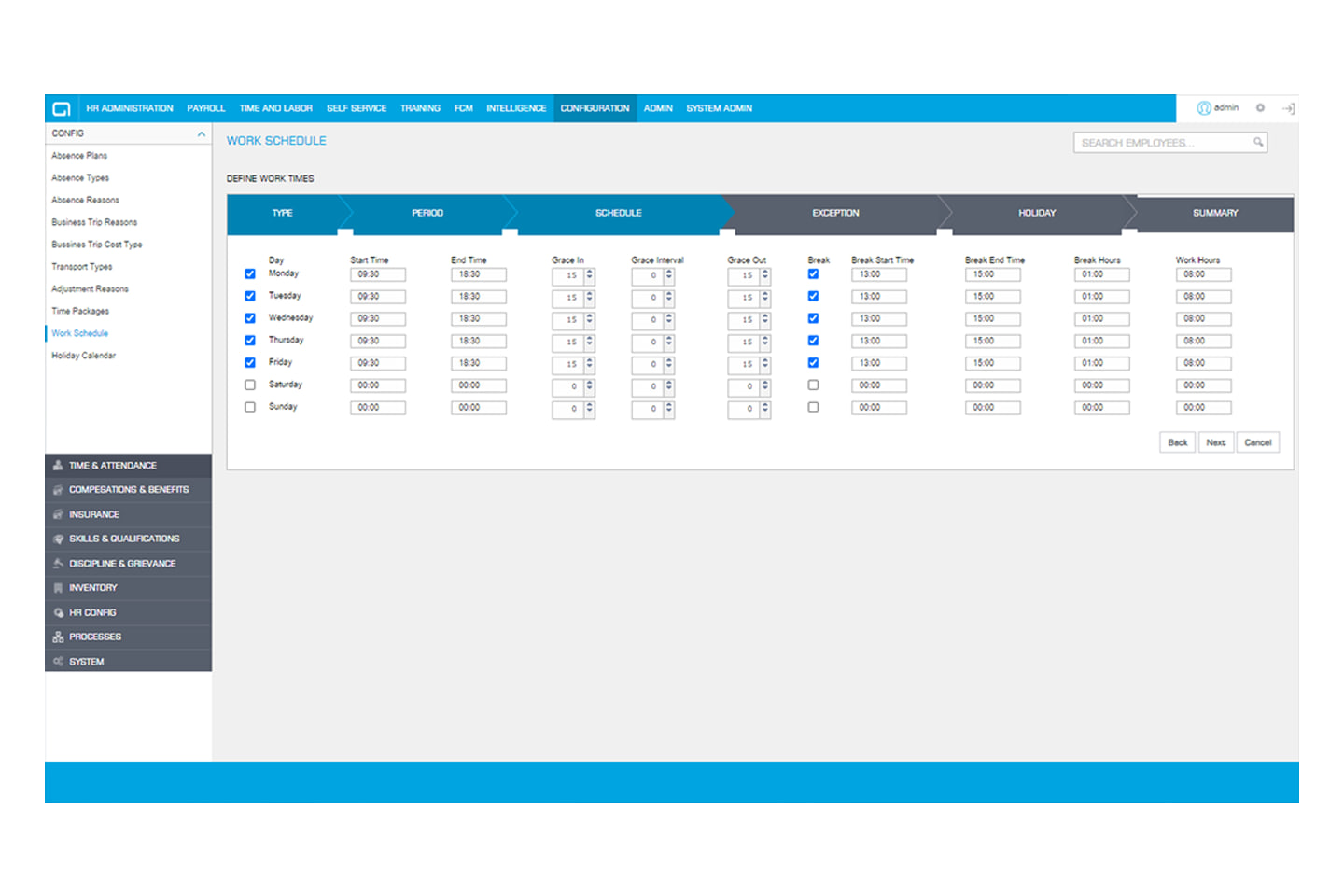Toggle the Break checkbox for Tuesday
This screenshot has width=1344, height=896.
tap(813, 296)
